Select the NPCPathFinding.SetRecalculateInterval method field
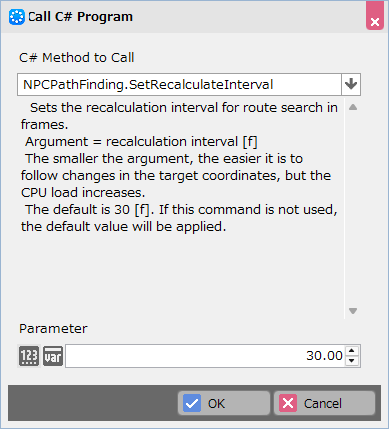The height and width of the screenshot is (429, 389). pos(179,85)
